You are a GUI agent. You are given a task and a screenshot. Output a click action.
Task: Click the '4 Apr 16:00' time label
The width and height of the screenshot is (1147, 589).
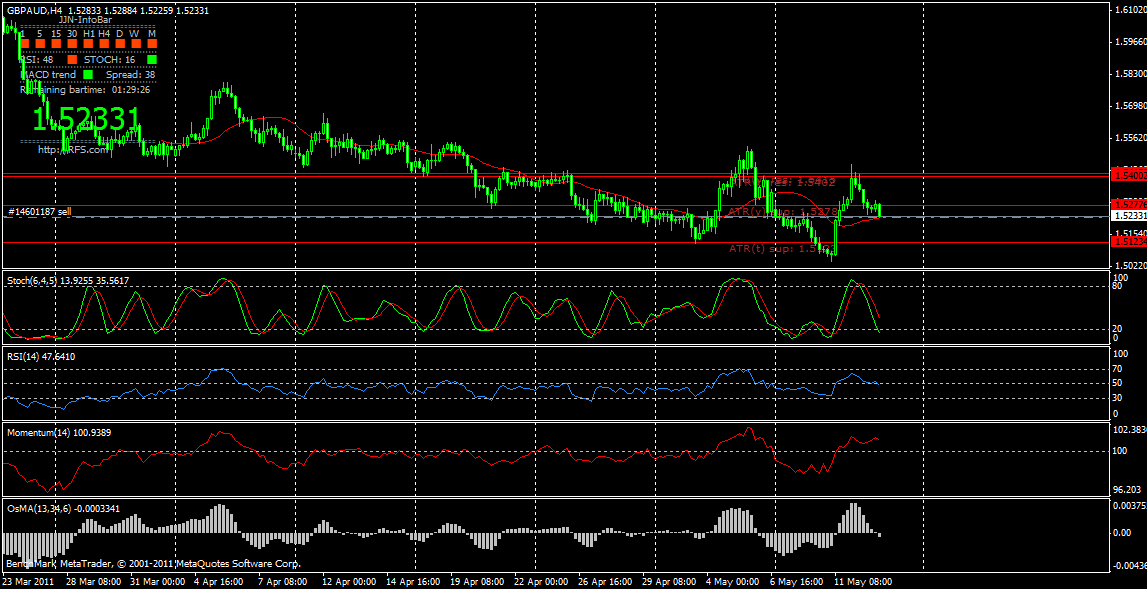(x=219, y=582)
